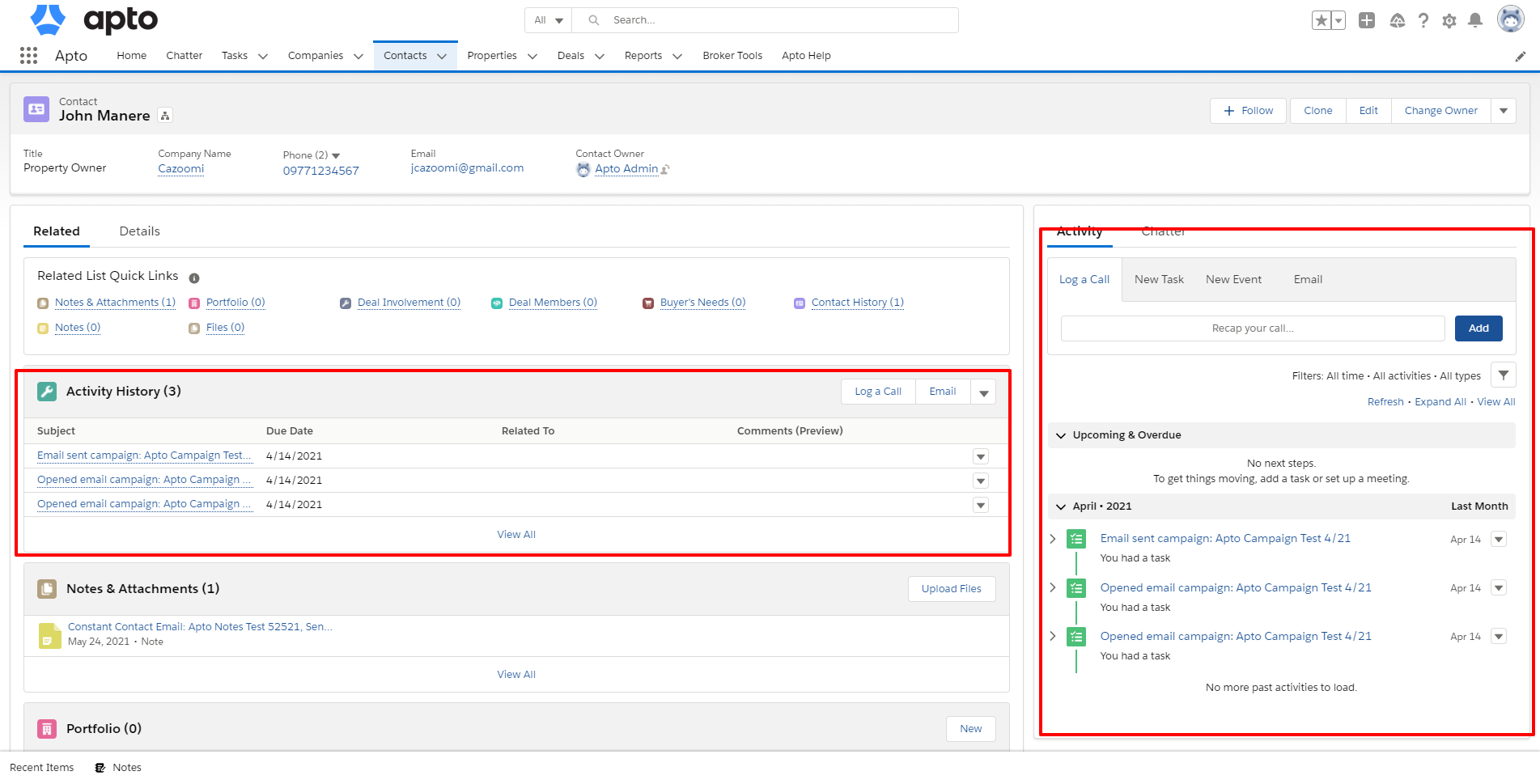Click the global Search field
The width and height of the screenshot is (1540, 784).
click(x=765, y=20)
